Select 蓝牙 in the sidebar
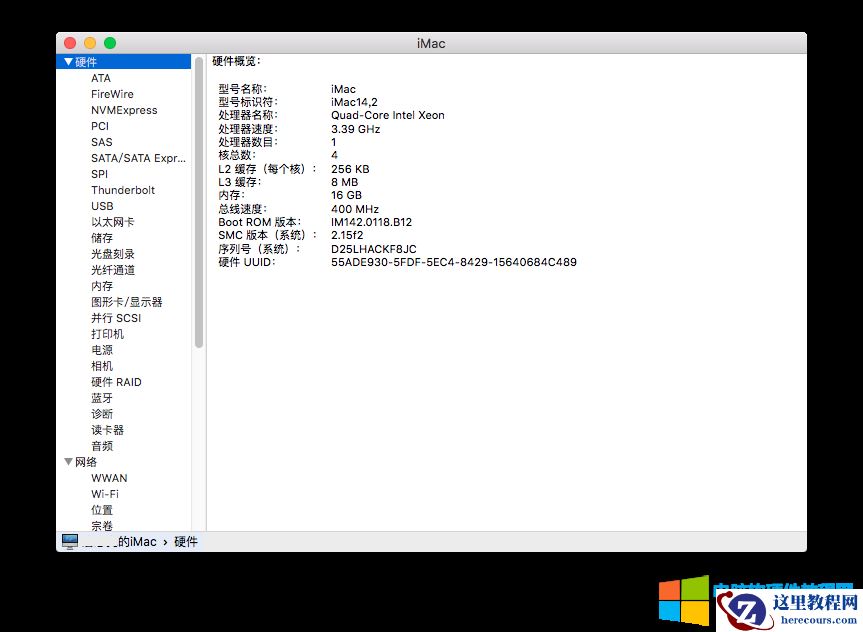863x632 pixels. coord(102,397)
